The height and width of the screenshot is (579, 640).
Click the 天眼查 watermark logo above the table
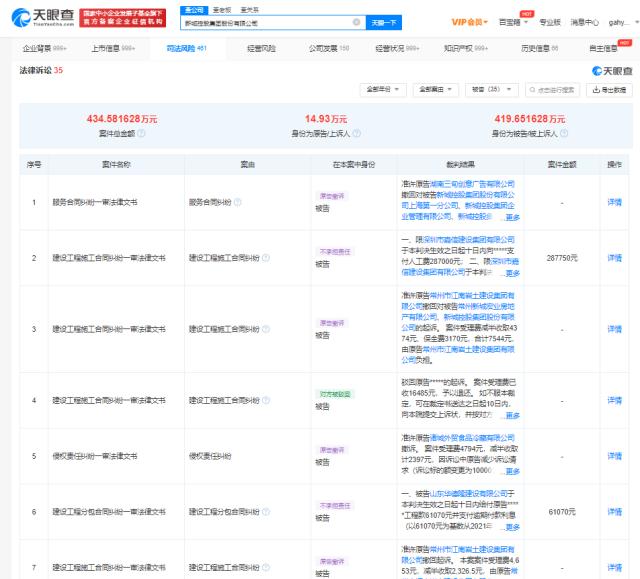point(613,71)
